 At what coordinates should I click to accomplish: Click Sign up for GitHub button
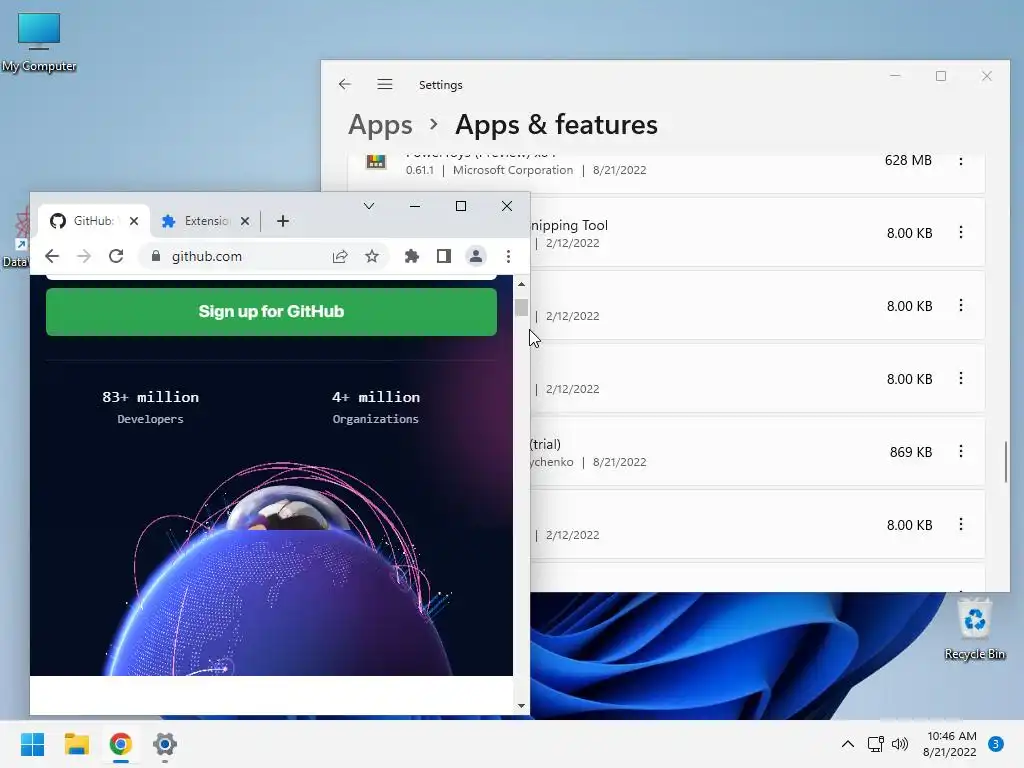[271, 312]
